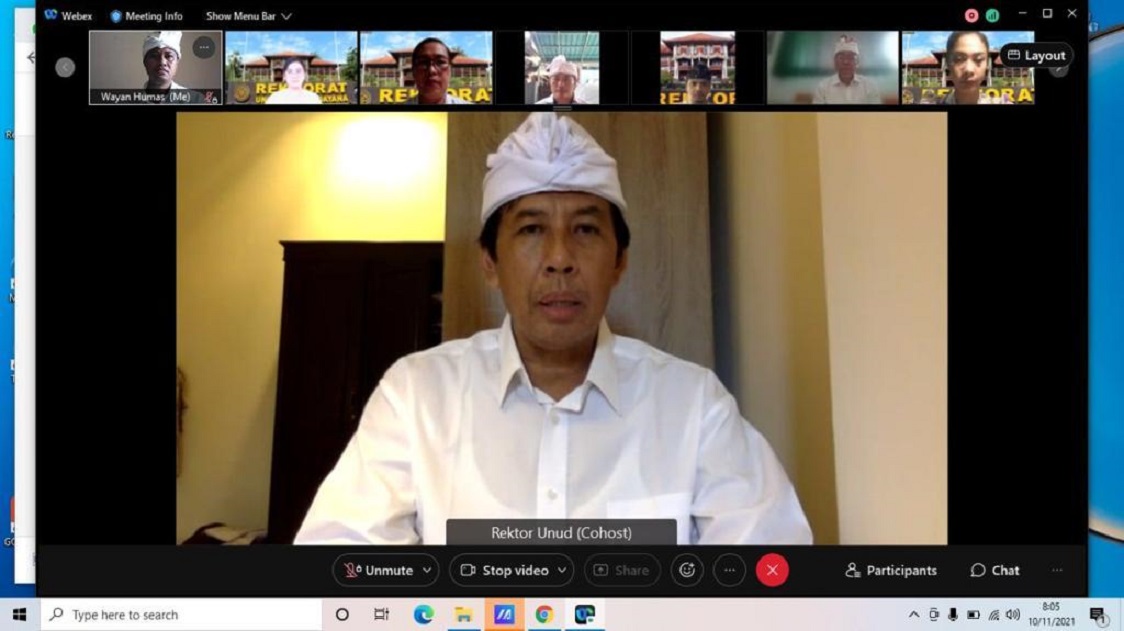This screenshot has height=631, width=1124.
Task: Go to previous participants with left arrow
Action: 65,67
